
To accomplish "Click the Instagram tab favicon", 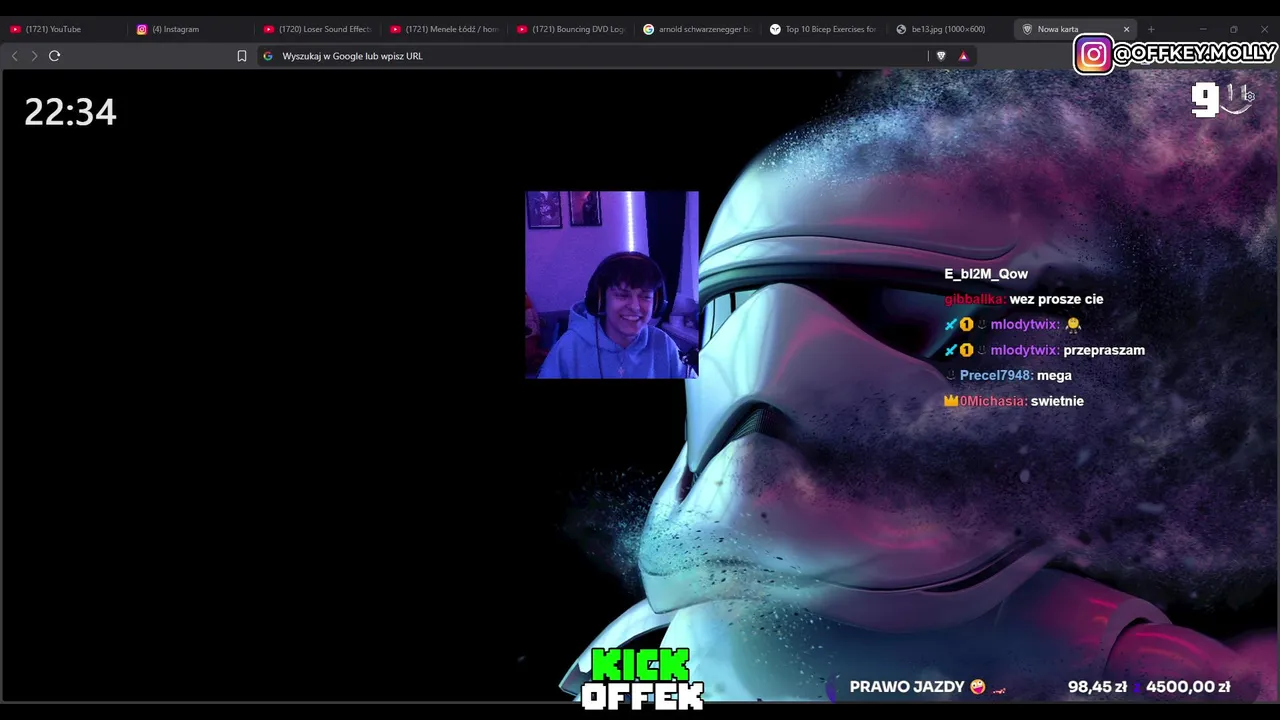I will (x=142, y=29).
